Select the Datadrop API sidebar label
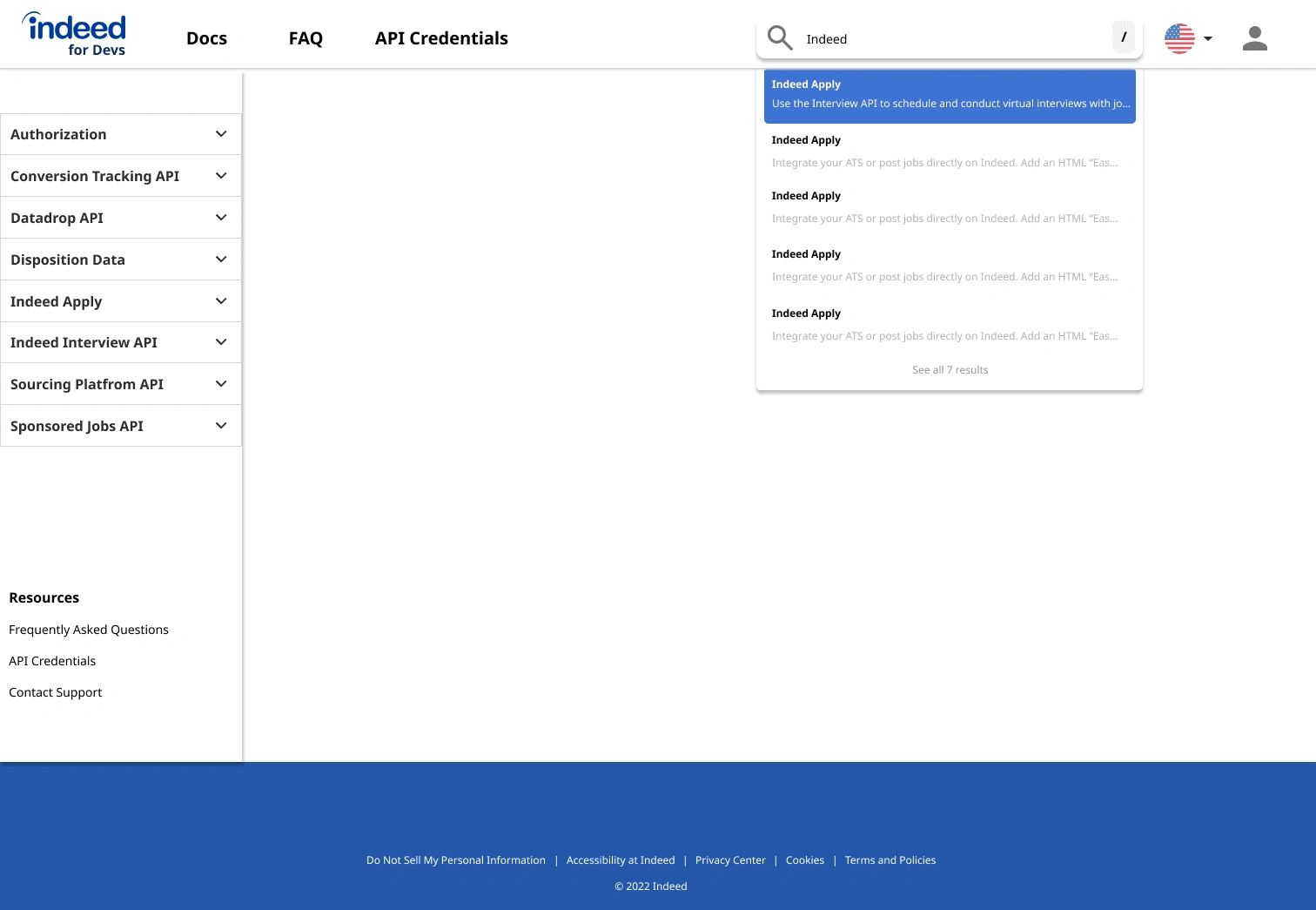This screenshot has width=1316, height=910. point(57,218)
